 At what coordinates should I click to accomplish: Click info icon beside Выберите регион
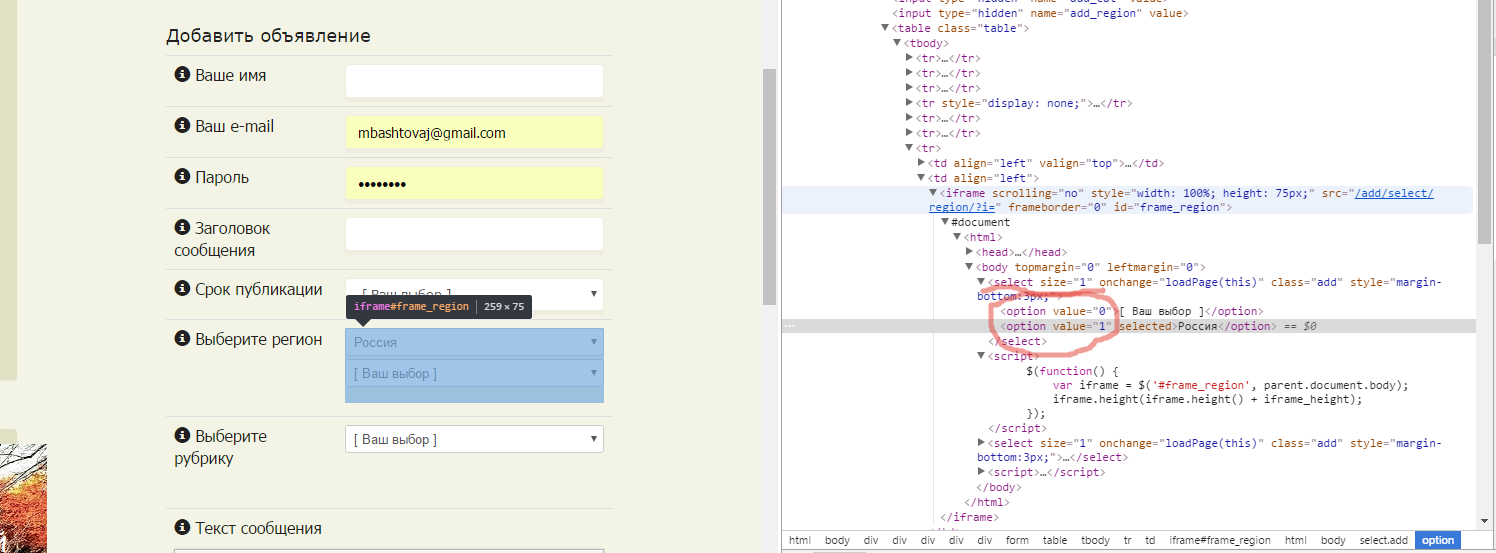click(x=182, y=339)
